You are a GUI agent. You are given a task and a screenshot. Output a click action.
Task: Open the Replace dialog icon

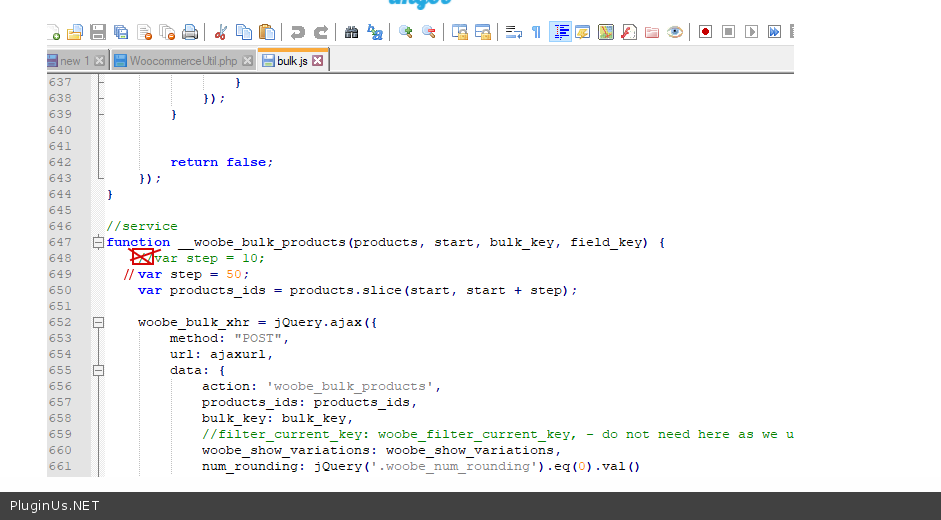(x=375, y=32)
